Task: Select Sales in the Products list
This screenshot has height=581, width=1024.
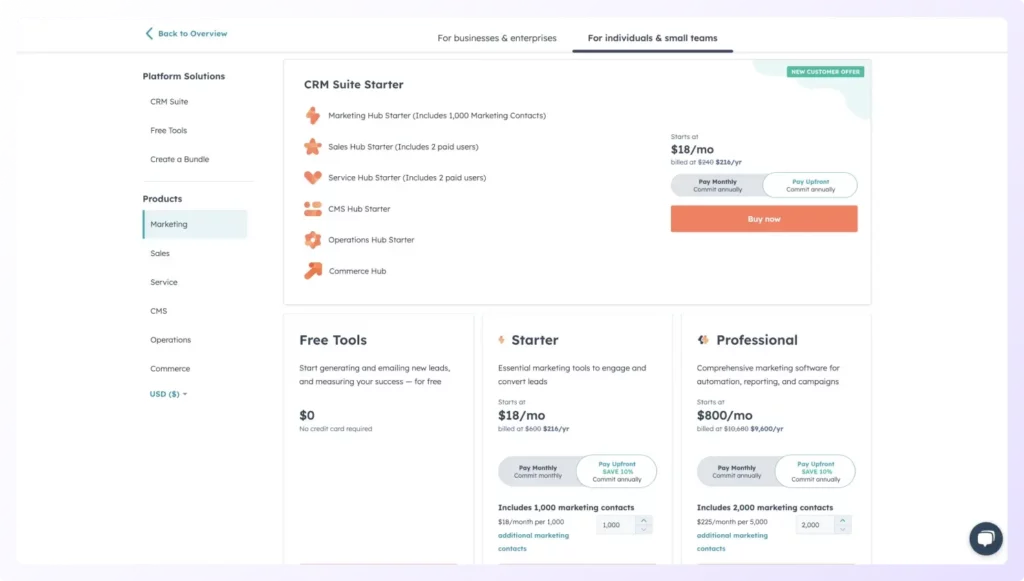Action: click(160, 253)
